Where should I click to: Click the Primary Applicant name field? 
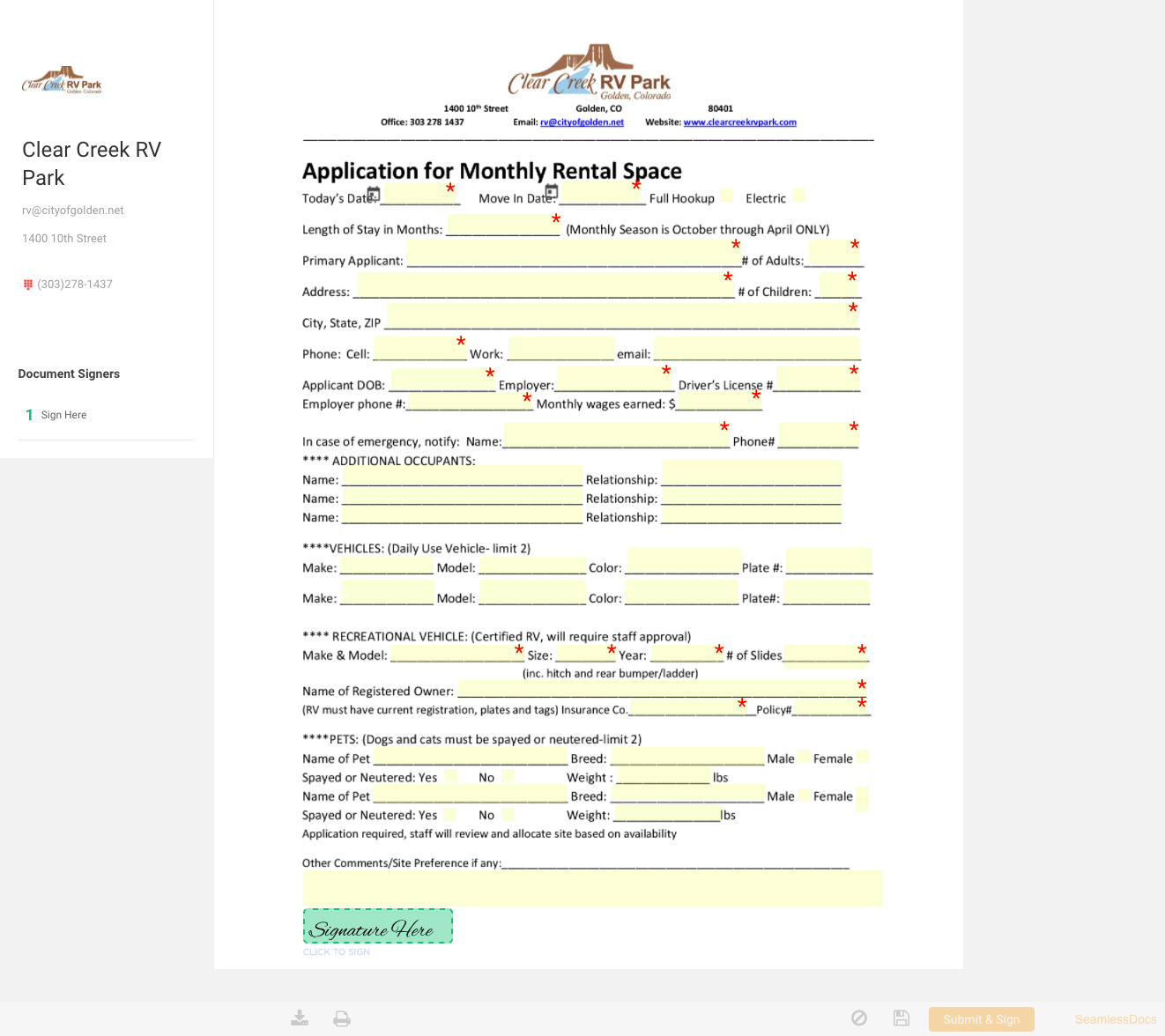[x=573, y=254]
